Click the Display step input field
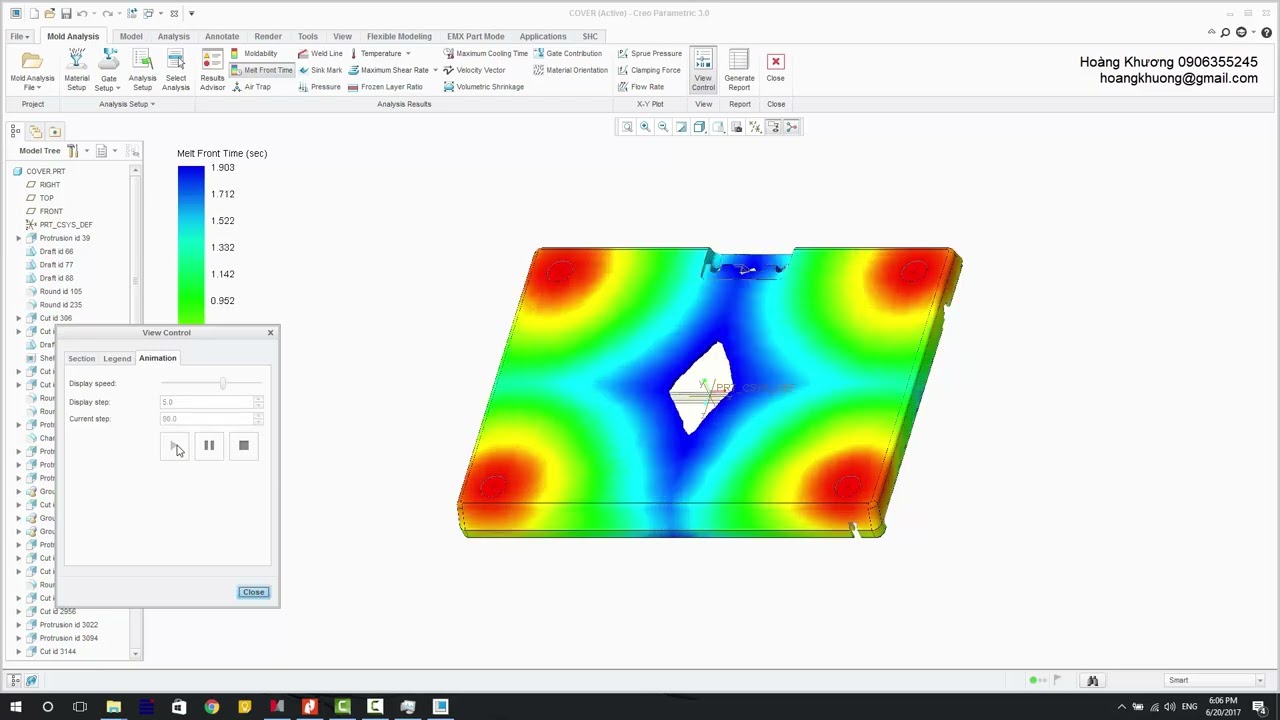This screenshot has width=1280, height=720. pos(207,402)
